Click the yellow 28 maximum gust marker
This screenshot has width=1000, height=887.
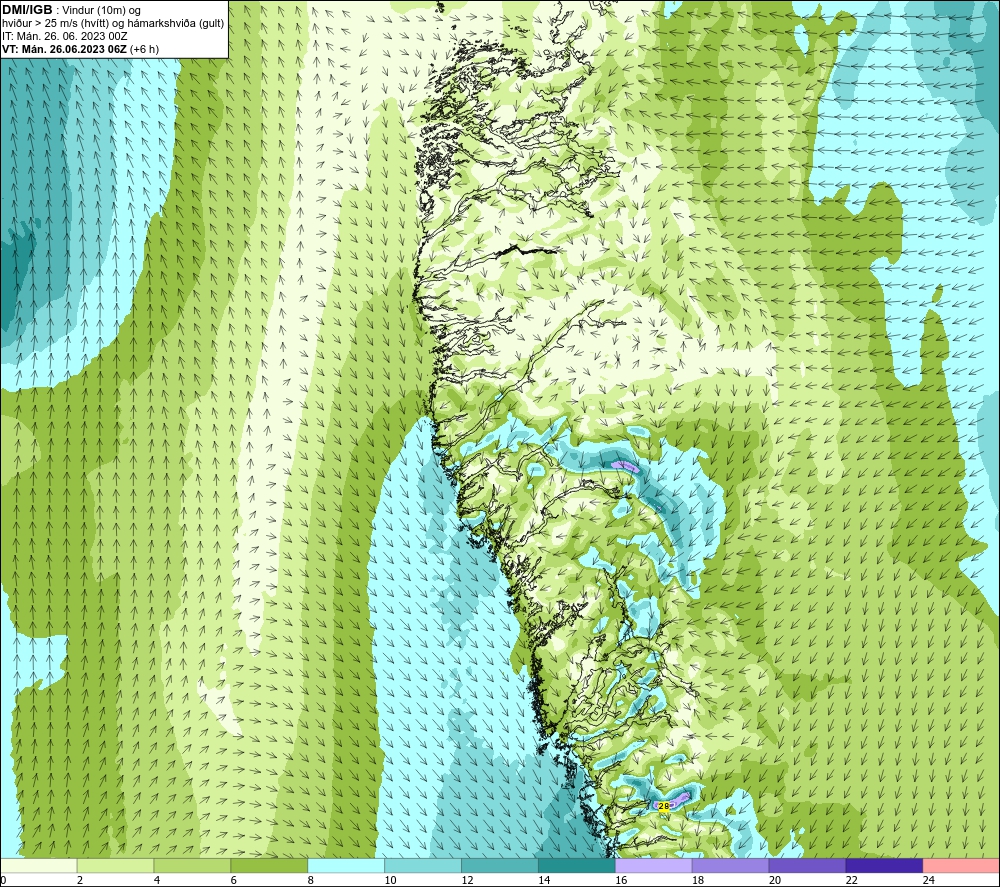(x=663, y=806)
